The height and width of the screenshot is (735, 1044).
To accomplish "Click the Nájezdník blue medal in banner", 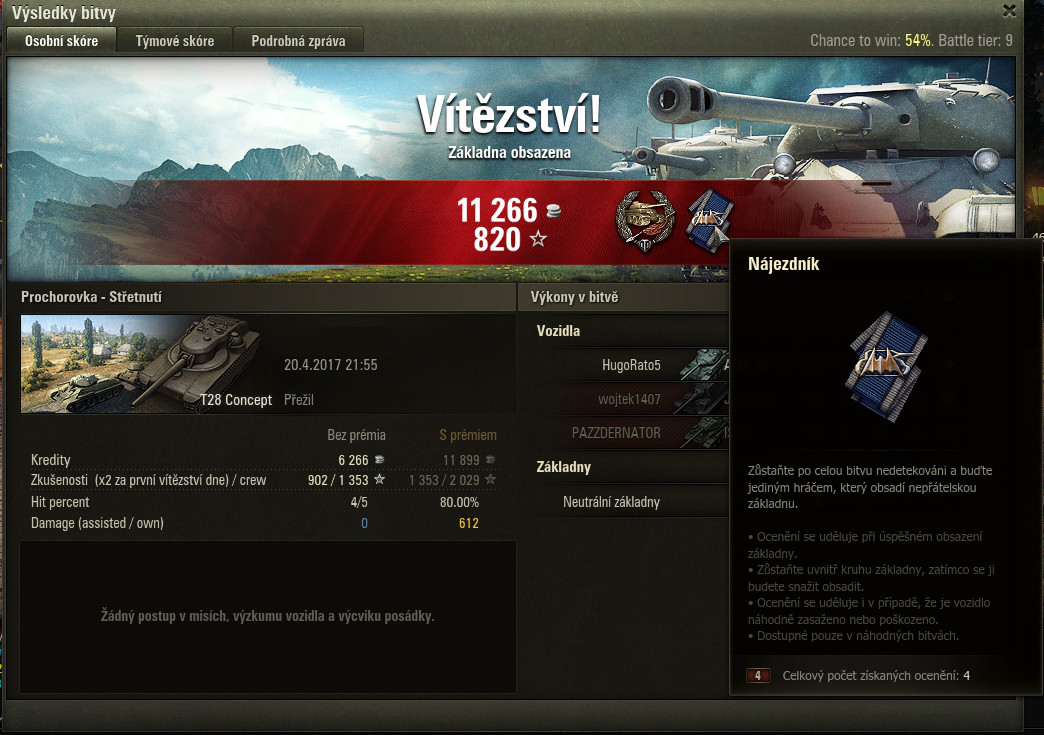I will pos(710,220).
